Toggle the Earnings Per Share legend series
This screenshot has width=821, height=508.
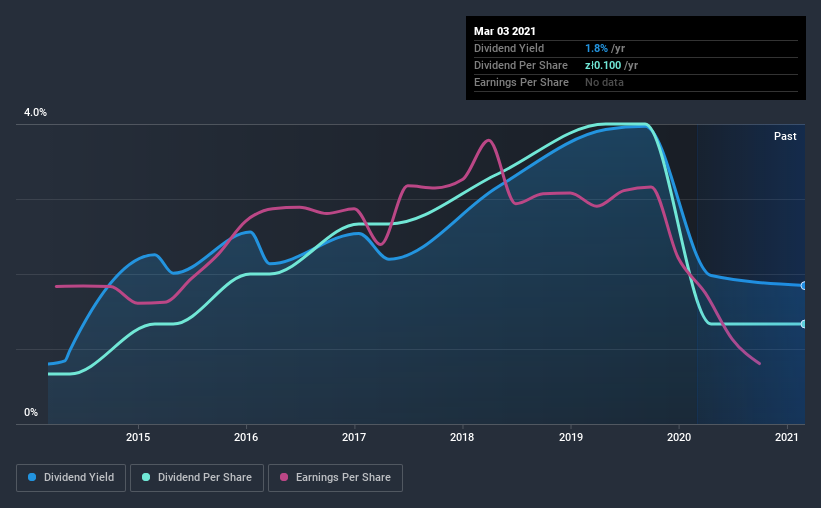335,478
